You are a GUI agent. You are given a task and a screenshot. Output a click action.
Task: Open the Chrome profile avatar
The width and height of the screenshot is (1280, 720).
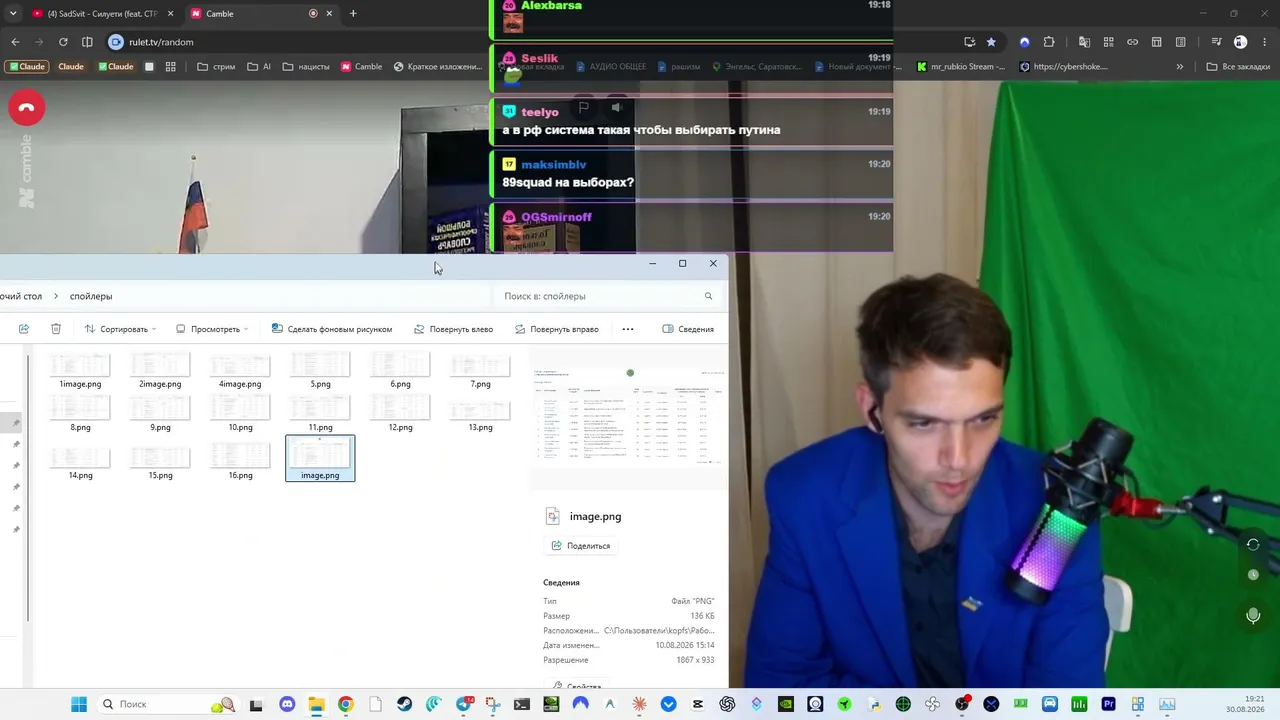coord(1241,42)
